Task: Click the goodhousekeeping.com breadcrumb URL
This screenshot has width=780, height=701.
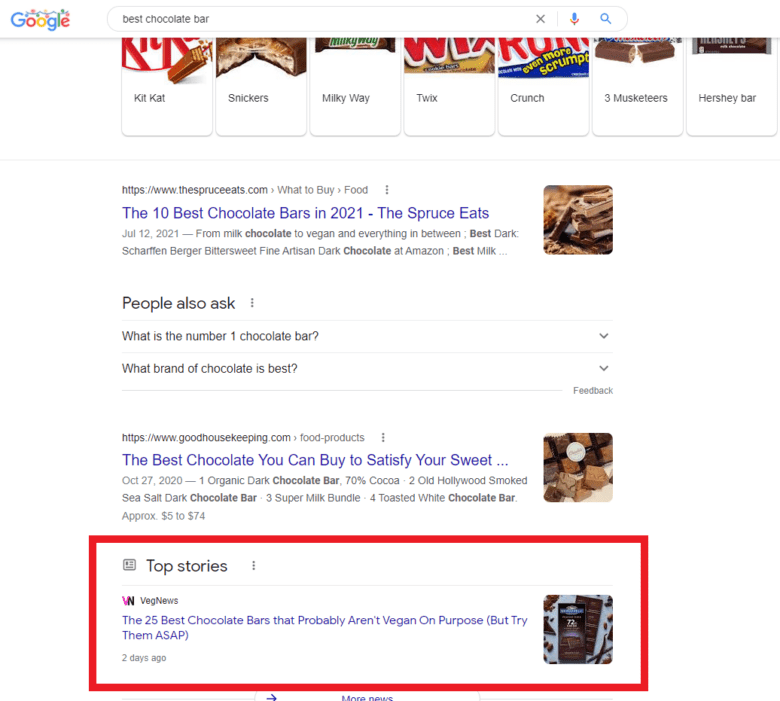Action: click(243, 438)
